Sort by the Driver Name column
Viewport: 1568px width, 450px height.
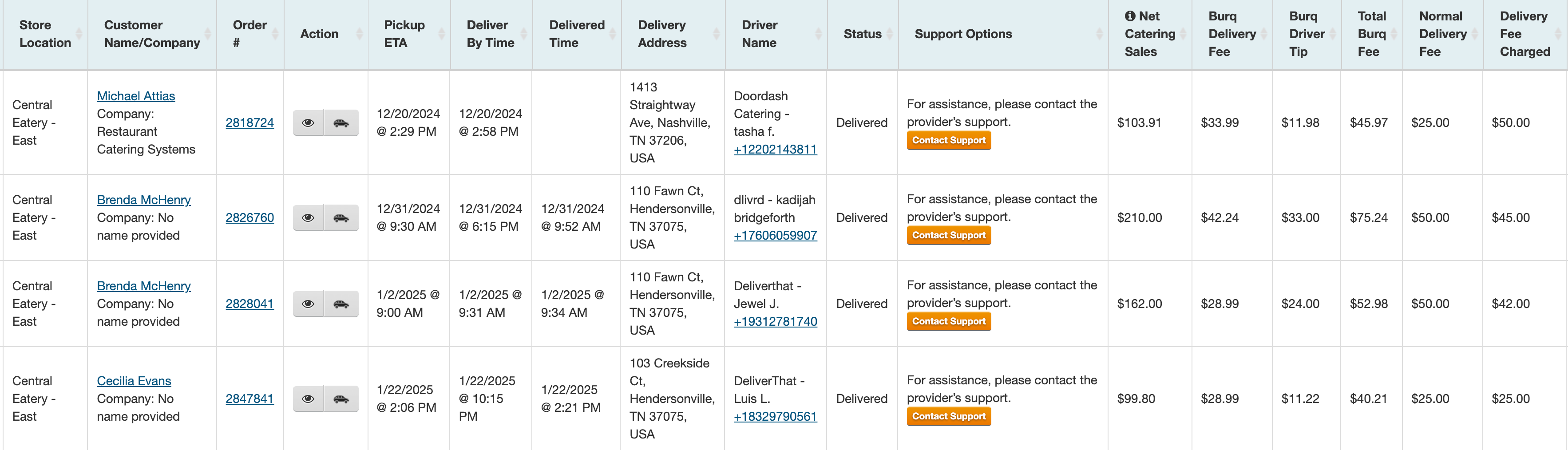[759, 34]
